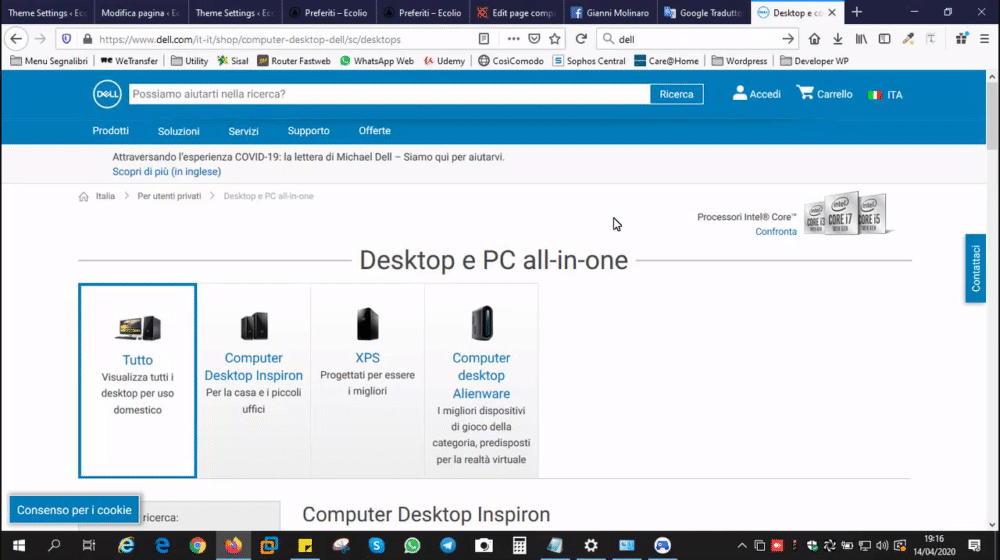
Task: Open the Contattaci side tab
Action: pos(975,269)
